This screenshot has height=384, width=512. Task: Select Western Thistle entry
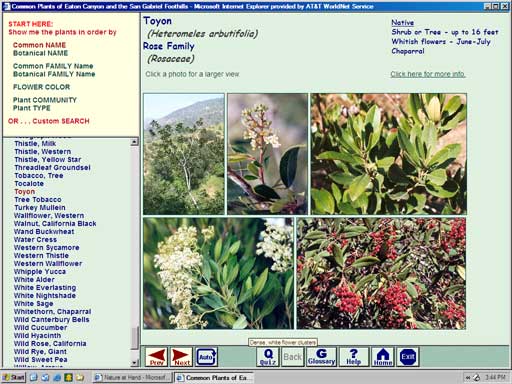click(x=41, y=256)
